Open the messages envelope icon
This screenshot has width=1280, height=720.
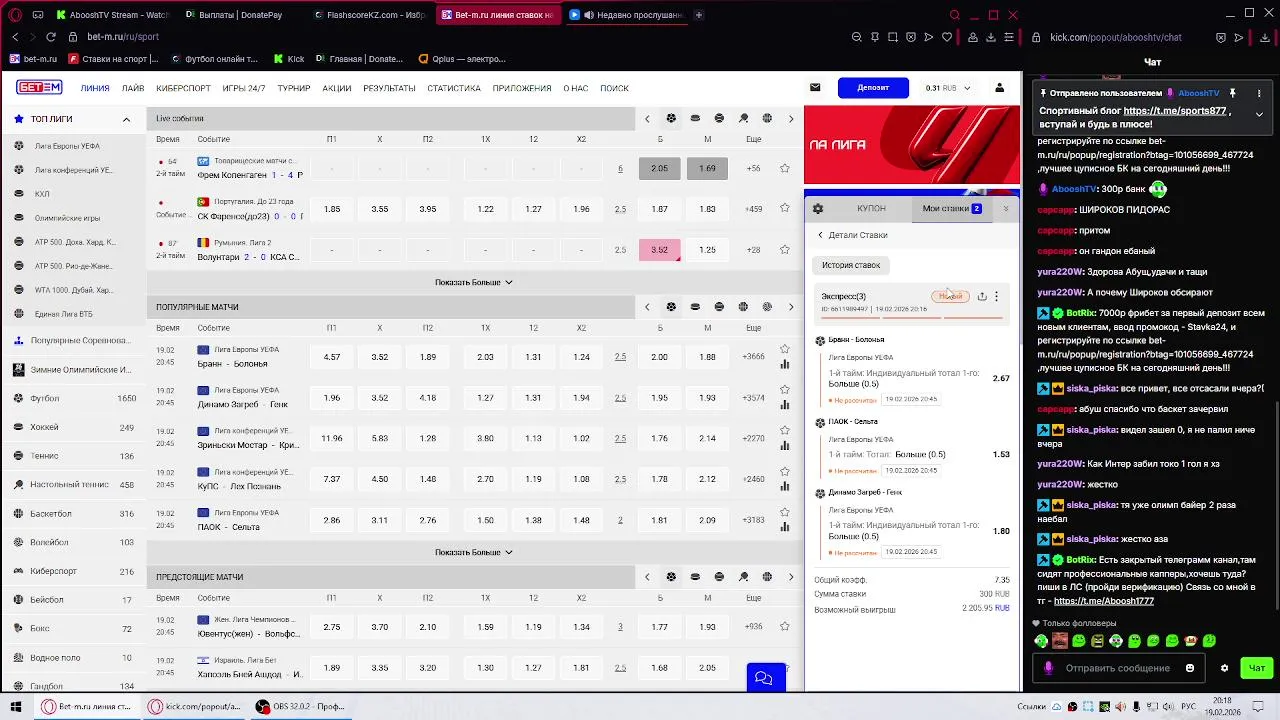[x=815, y=87]
